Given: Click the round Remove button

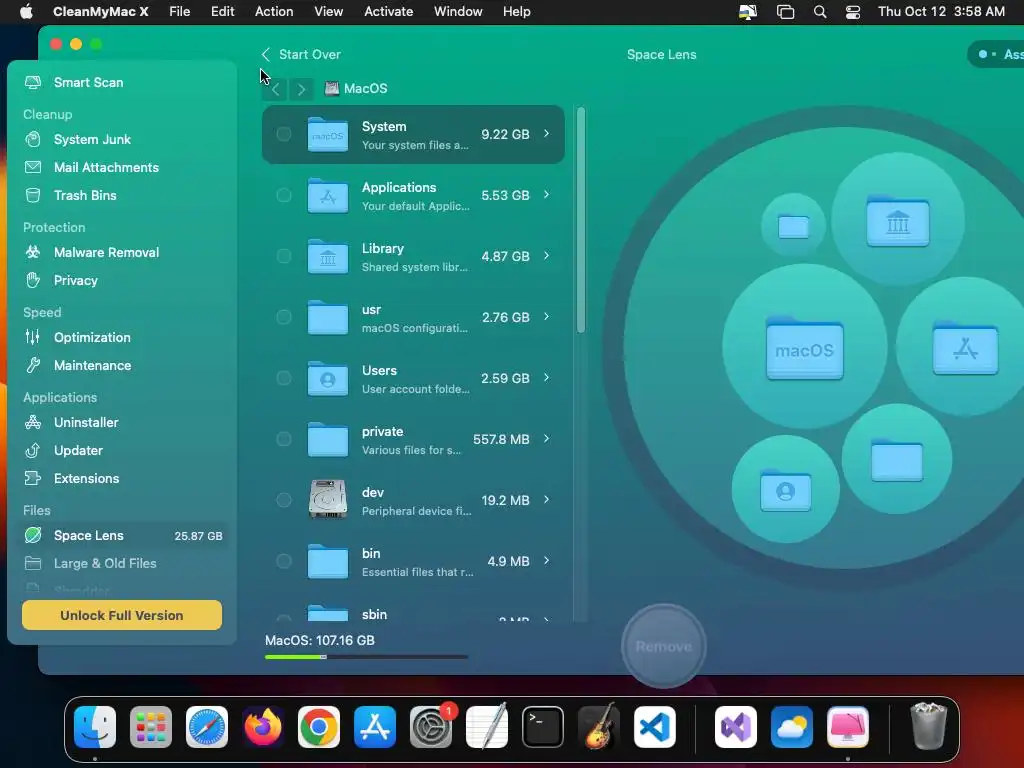Looking at the screenshot, I should tap(664, 646).
